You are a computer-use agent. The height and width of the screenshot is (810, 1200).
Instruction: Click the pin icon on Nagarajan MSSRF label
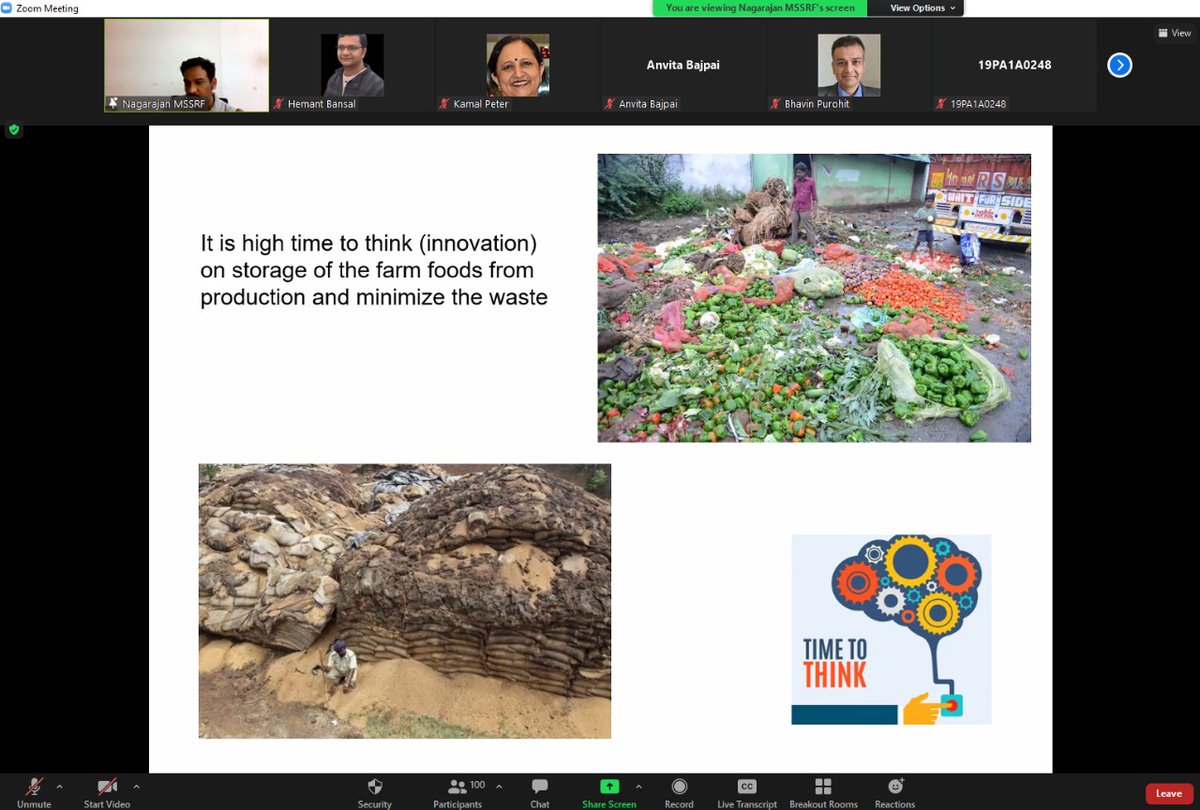[x=113, y=103]
